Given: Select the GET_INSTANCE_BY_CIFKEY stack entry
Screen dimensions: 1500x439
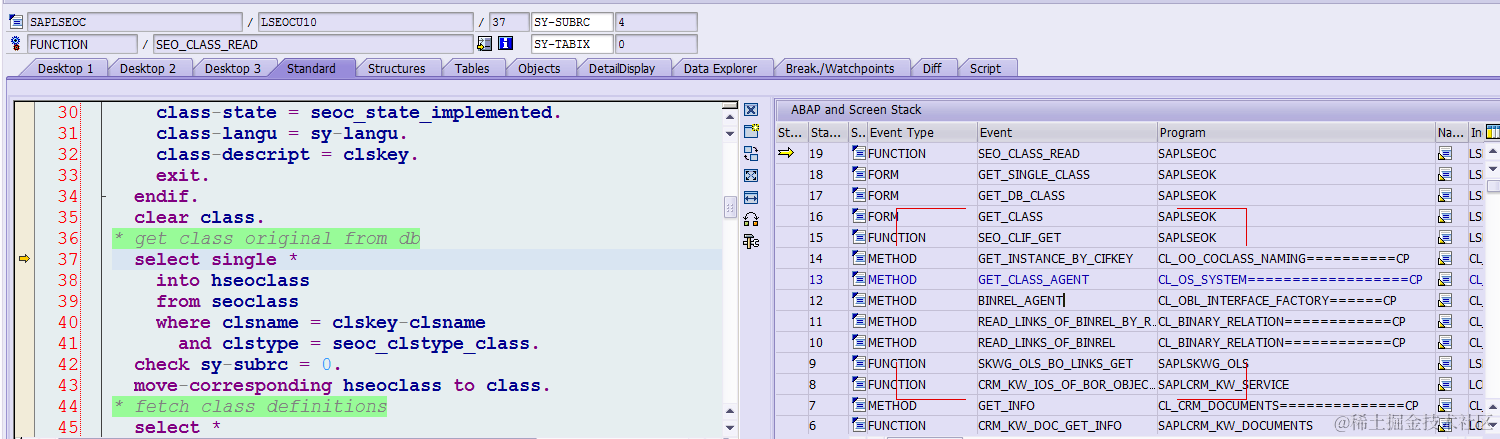Looking at the screenshot, I should 1067,258.
